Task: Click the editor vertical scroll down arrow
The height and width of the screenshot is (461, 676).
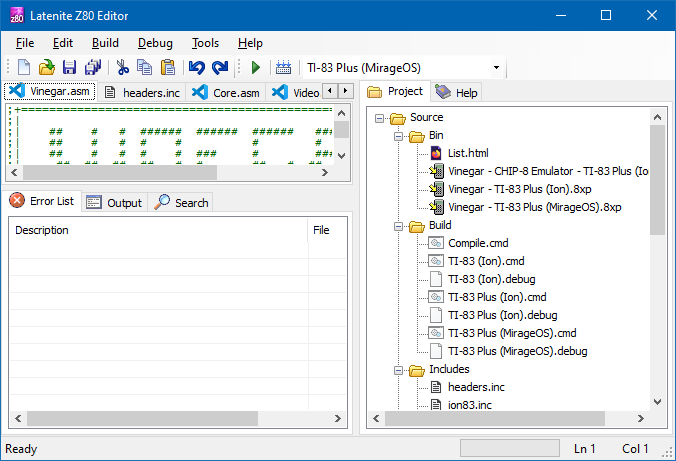Action: click(341, 156)
